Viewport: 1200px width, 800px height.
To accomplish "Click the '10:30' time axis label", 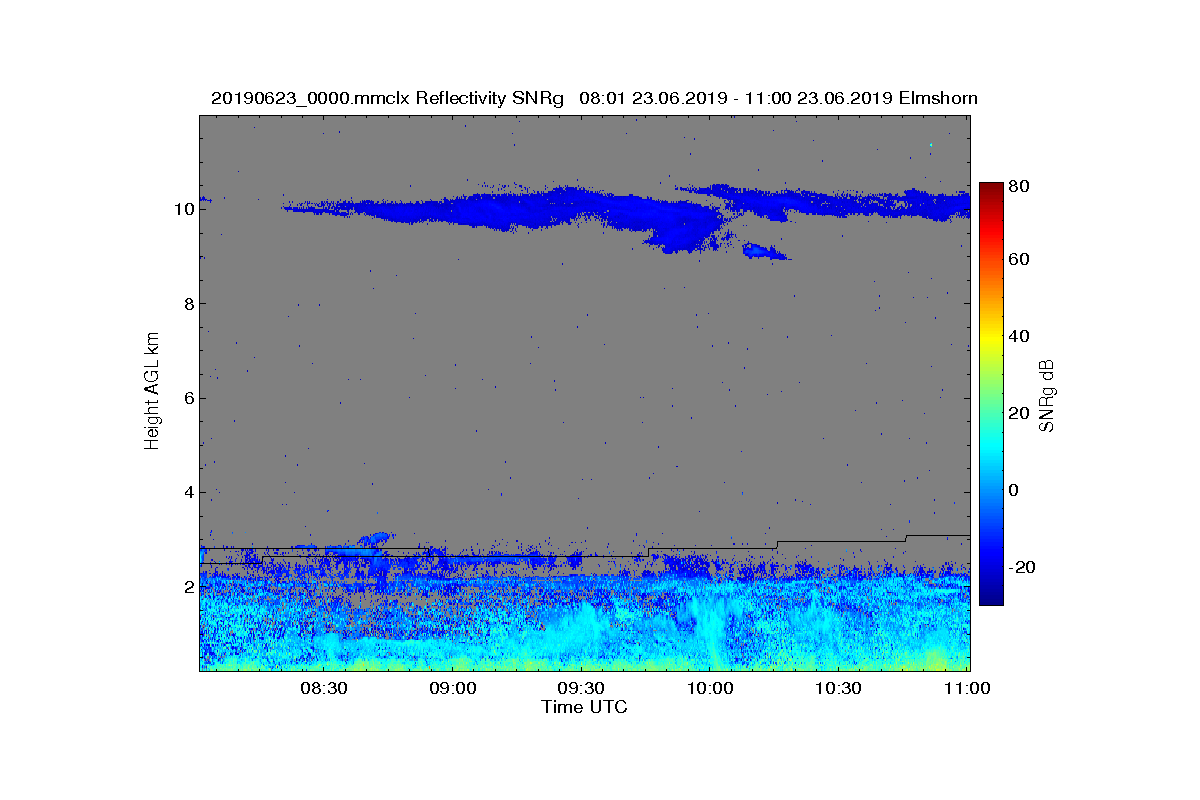I will (838, 688).
